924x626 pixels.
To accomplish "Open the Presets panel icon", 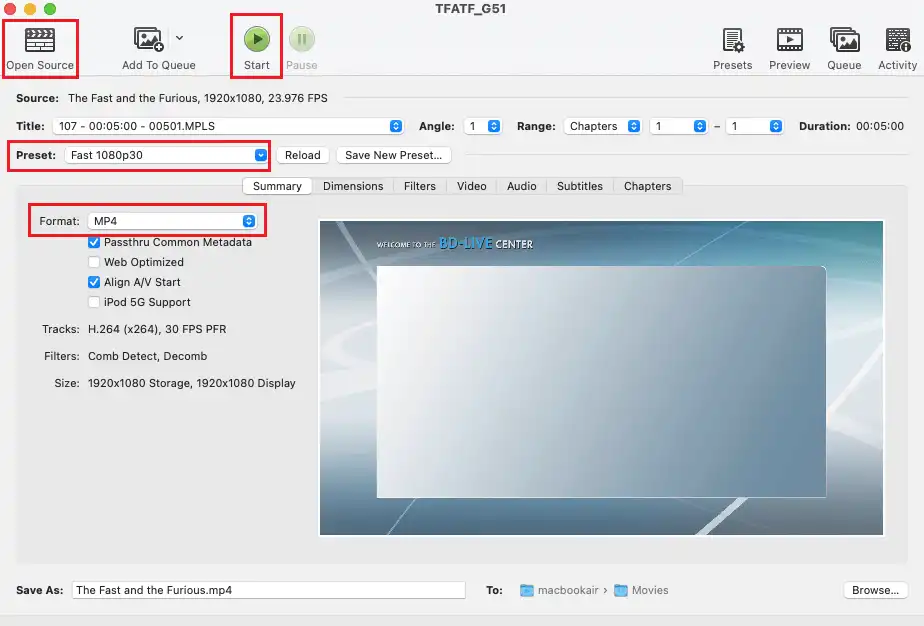I will pos(733,41).
